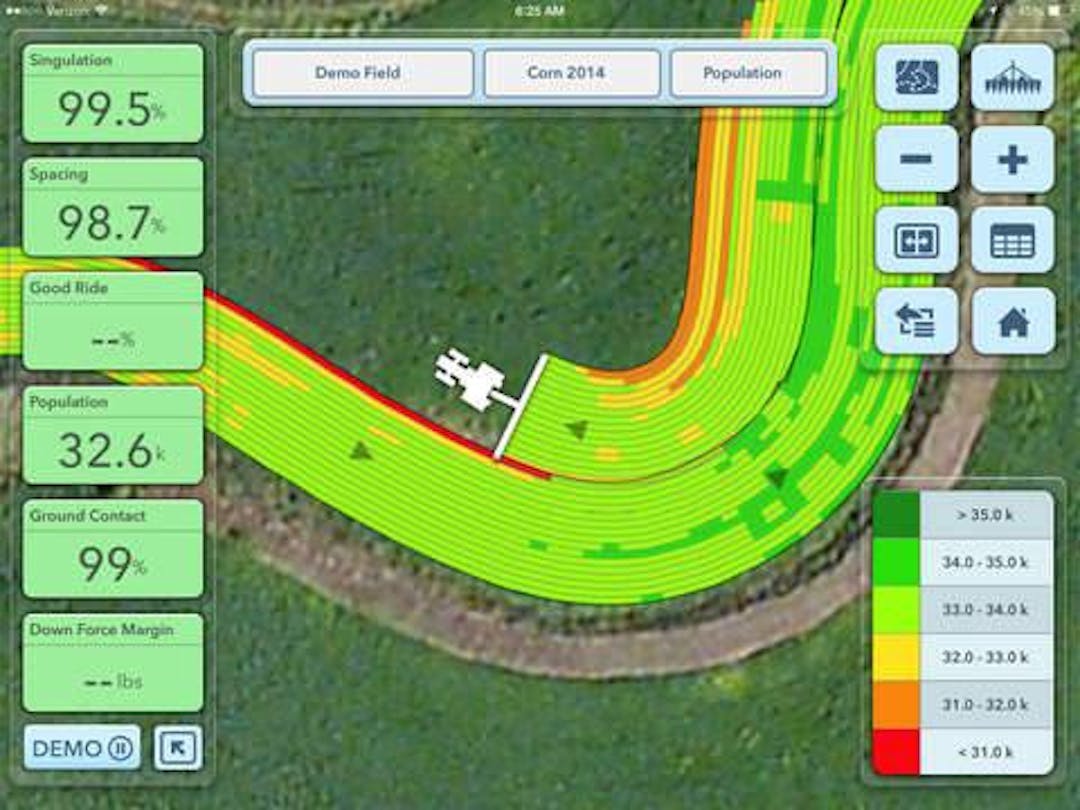
Task: Zoom in with the plus button
Action: [1012, 159]
